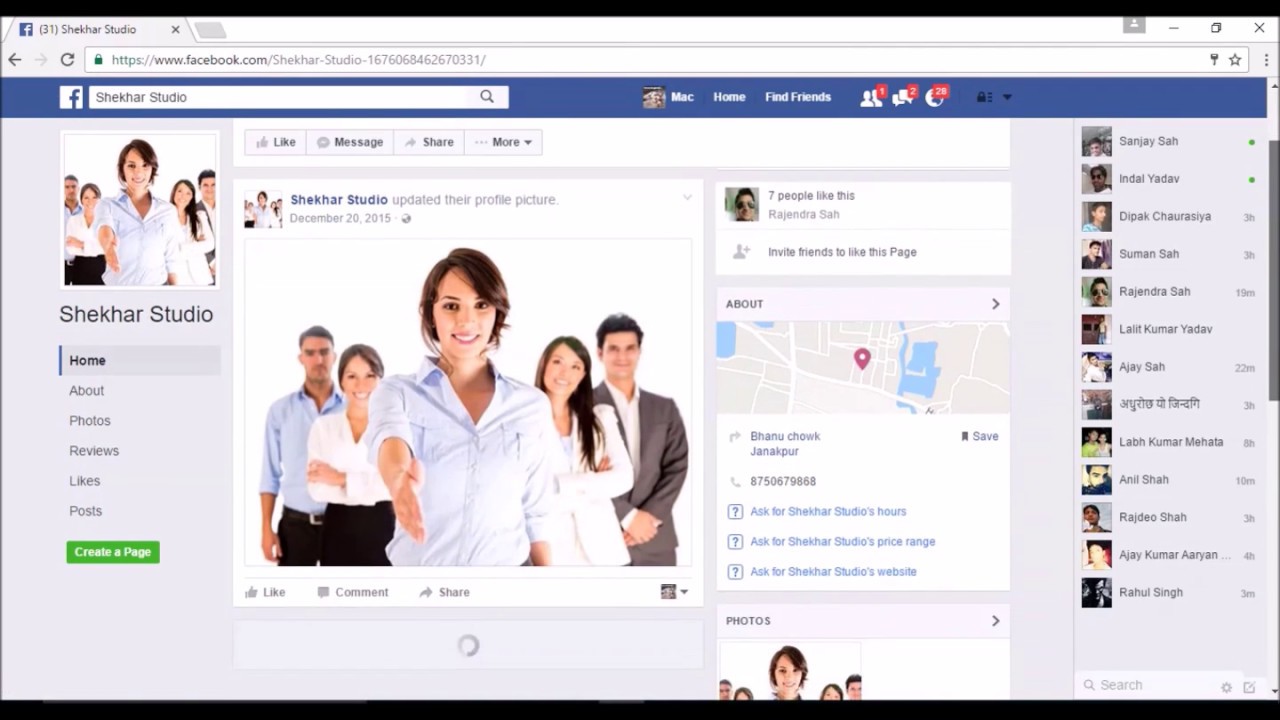
Task: Bookmark page with star icon
Action: tap(1235, 60)
